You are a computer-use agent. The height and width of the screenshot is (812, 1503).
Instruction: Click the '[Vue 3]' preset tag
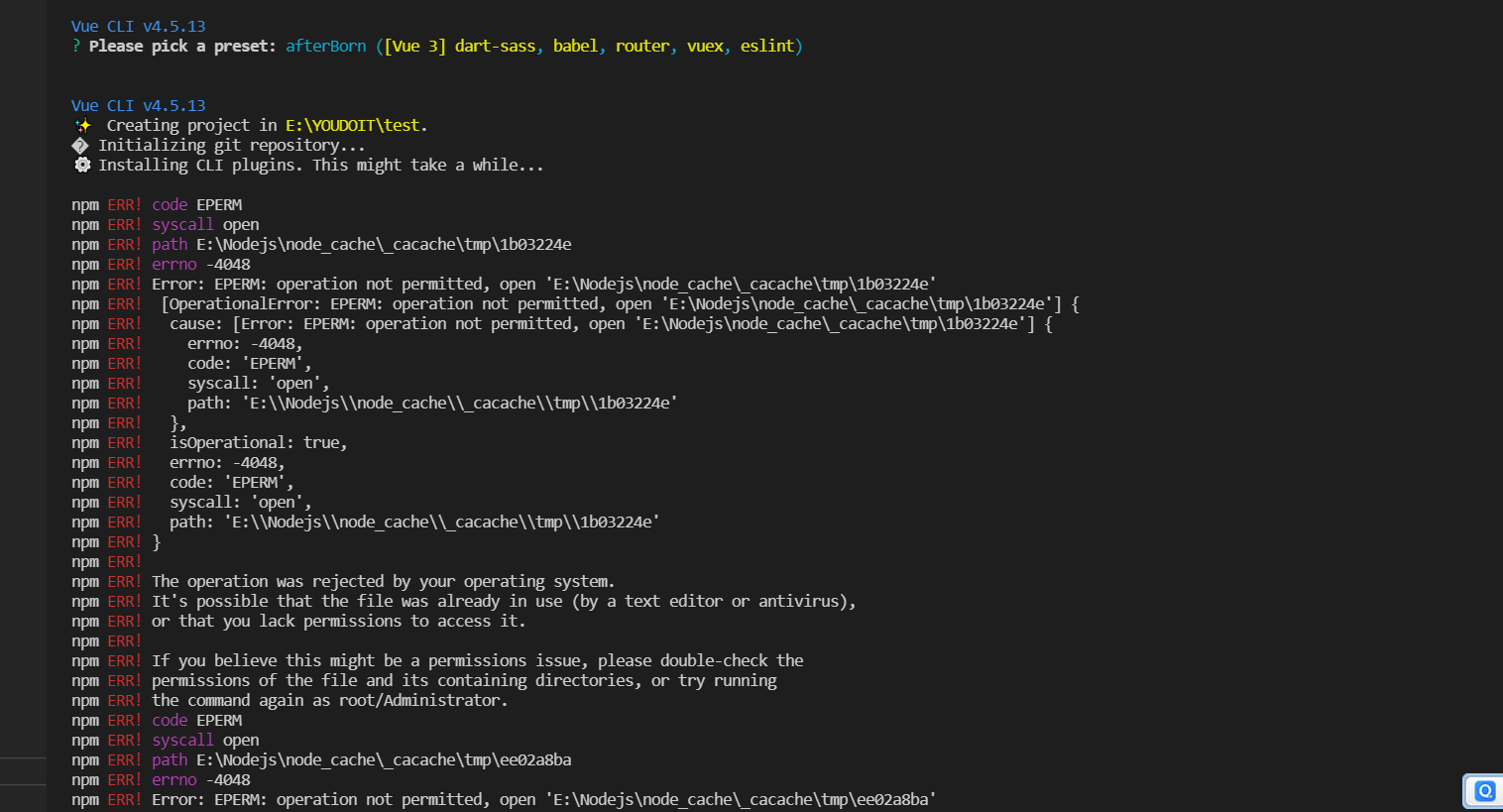click(x=414, y=46)
